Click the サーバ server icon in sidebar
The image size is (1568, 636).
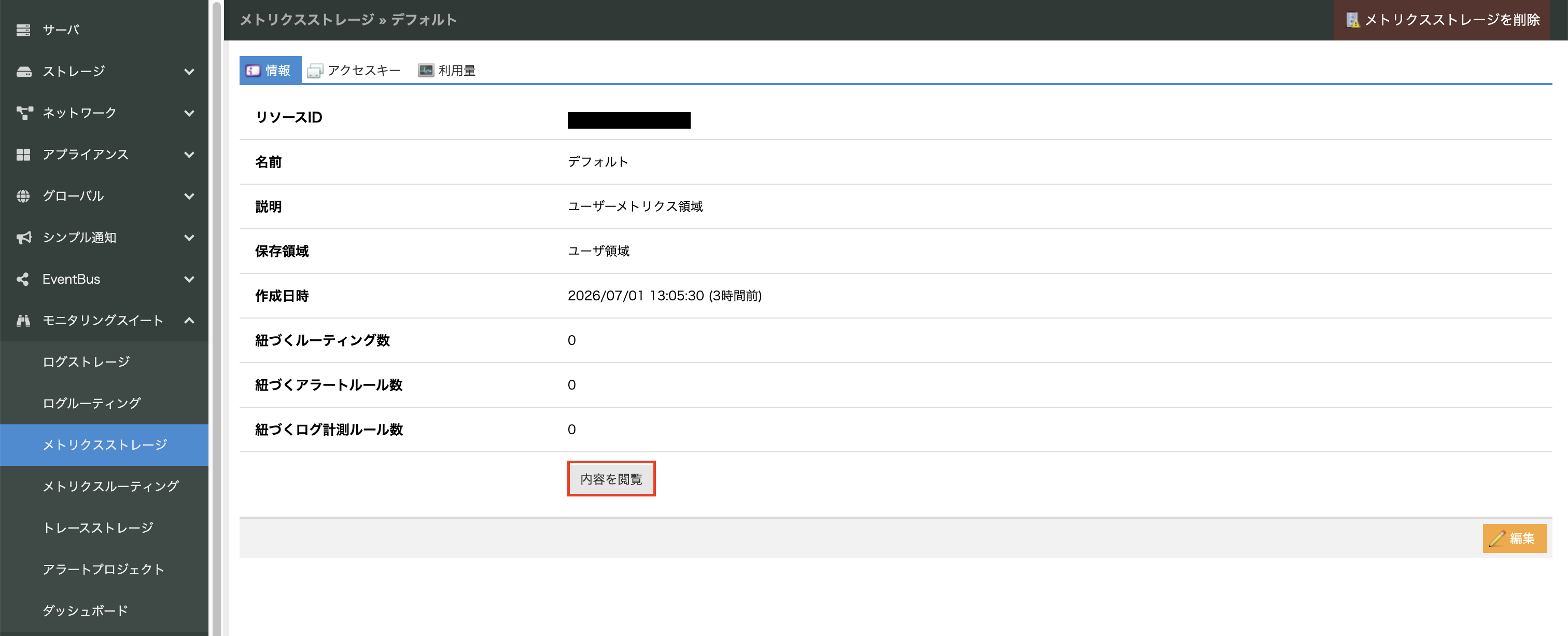click(23, 30)
